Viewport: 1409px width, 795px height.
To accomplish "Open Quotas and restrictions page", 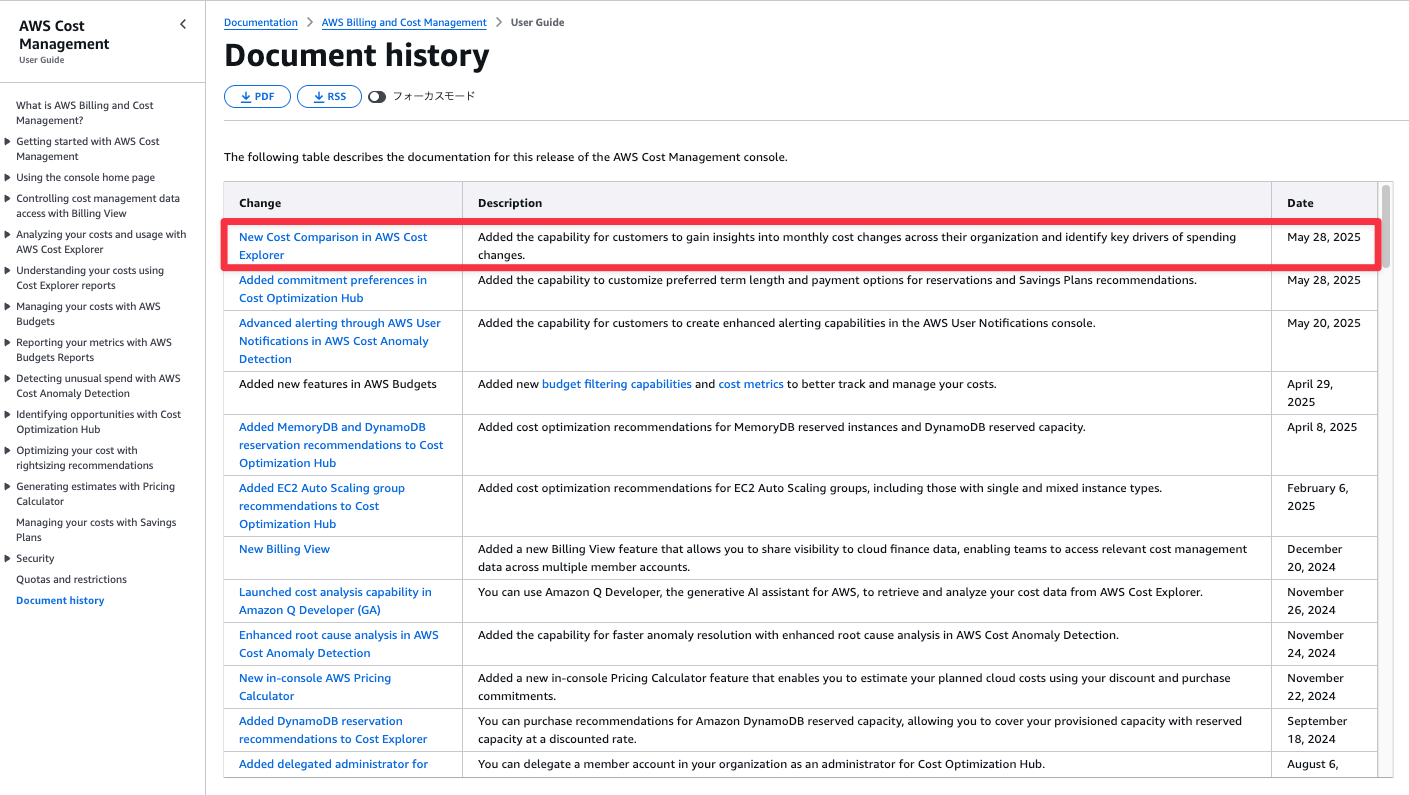I will (71, 580).
